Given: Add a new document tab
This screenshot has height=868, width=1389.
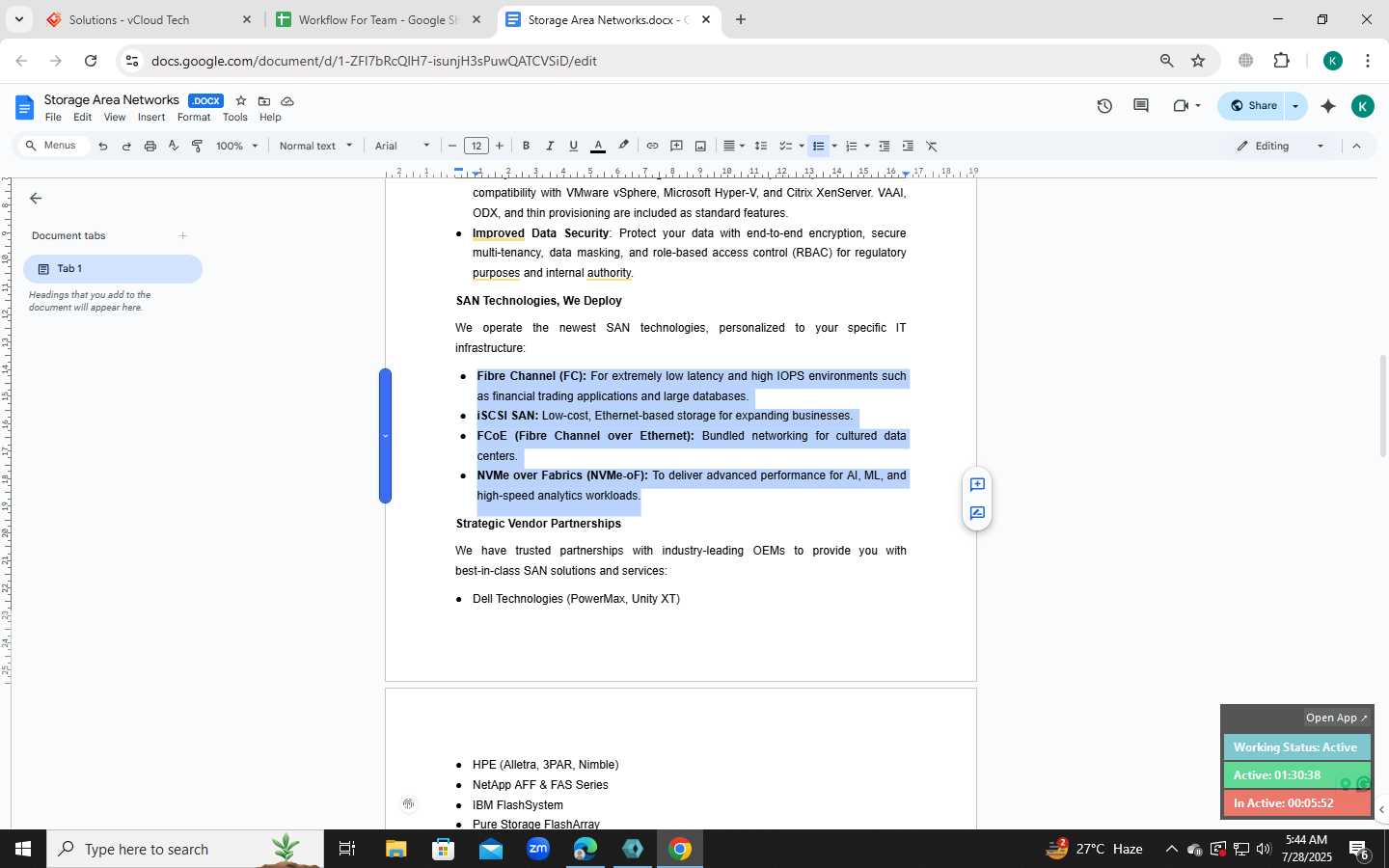Looking at the screenshot, I should point(182,235).
